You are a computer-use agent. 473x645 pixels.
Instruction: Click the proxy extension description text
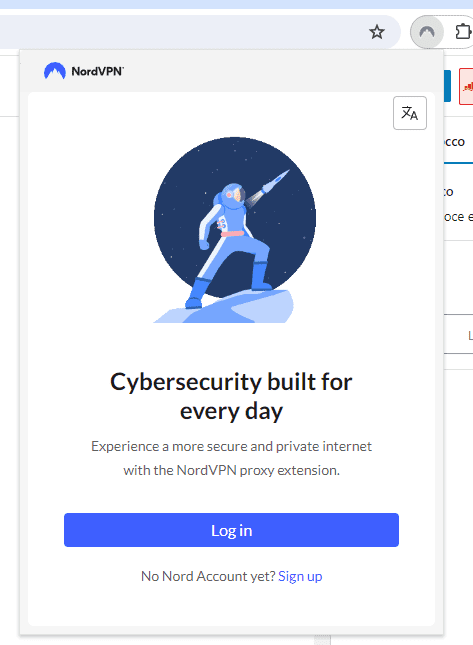pos(231,458)
